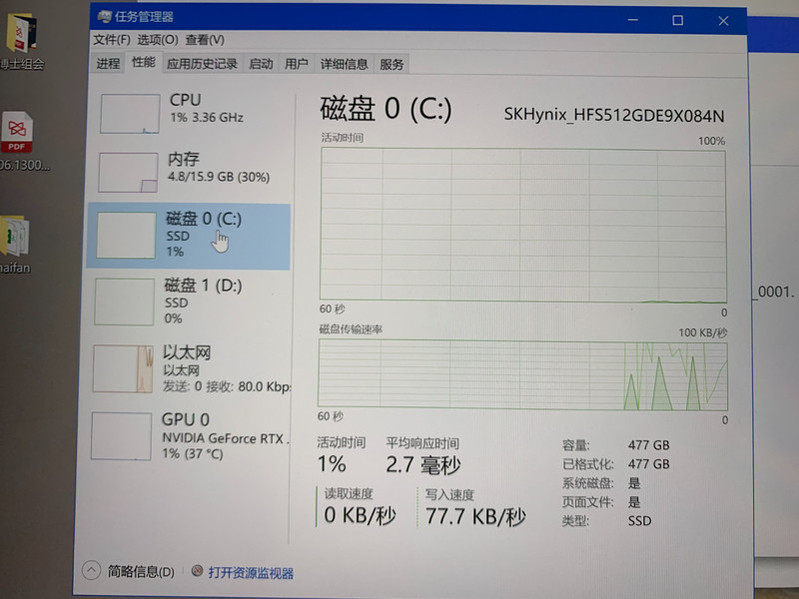The height and width of the screenshot is (599, 799).
Task: Switch to the Startup (启动) tab
Action: pyautogui.click(x=261, y=64)
